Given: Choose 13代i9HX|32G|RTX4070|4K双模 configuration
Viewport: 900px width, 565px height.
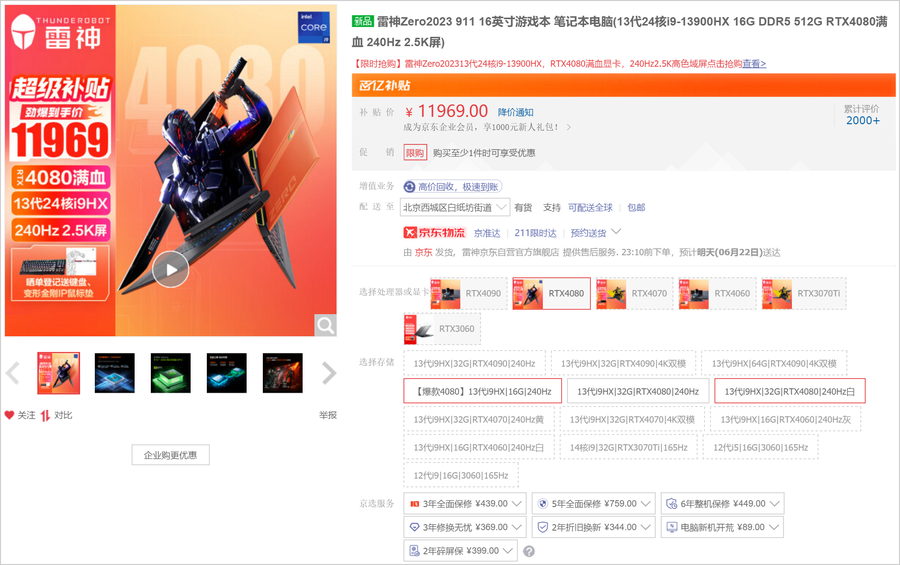Looking at the screenshot, I should point(632,420).
